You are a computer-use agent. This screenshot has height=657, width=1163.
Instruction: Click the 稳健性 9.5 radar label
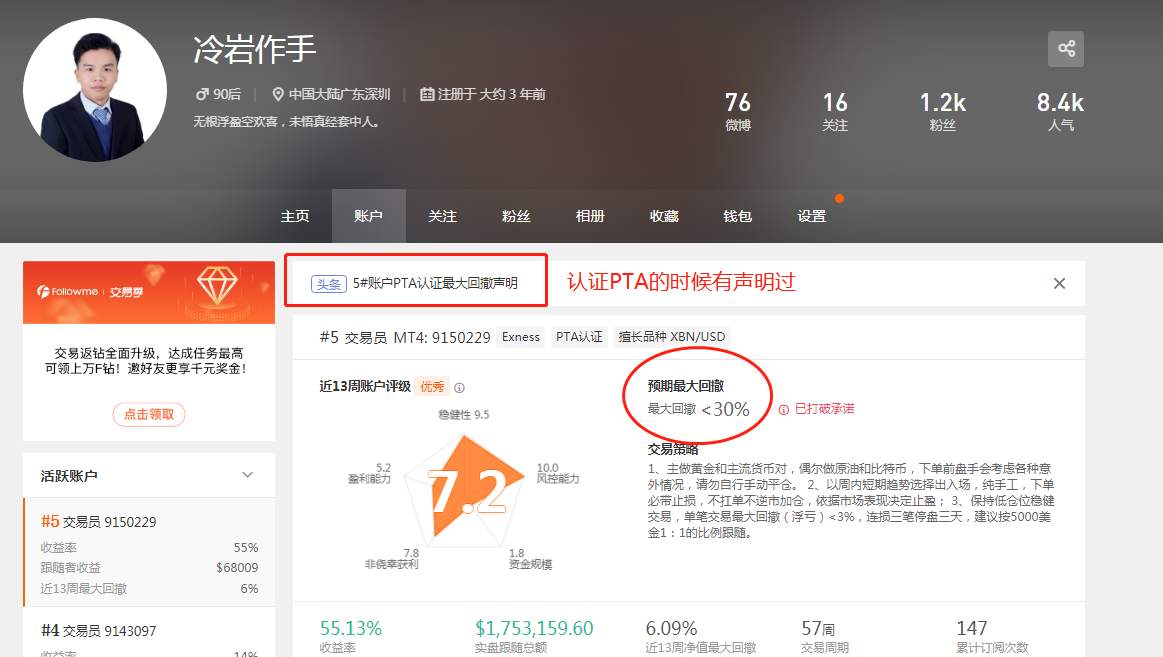(464, 415)
